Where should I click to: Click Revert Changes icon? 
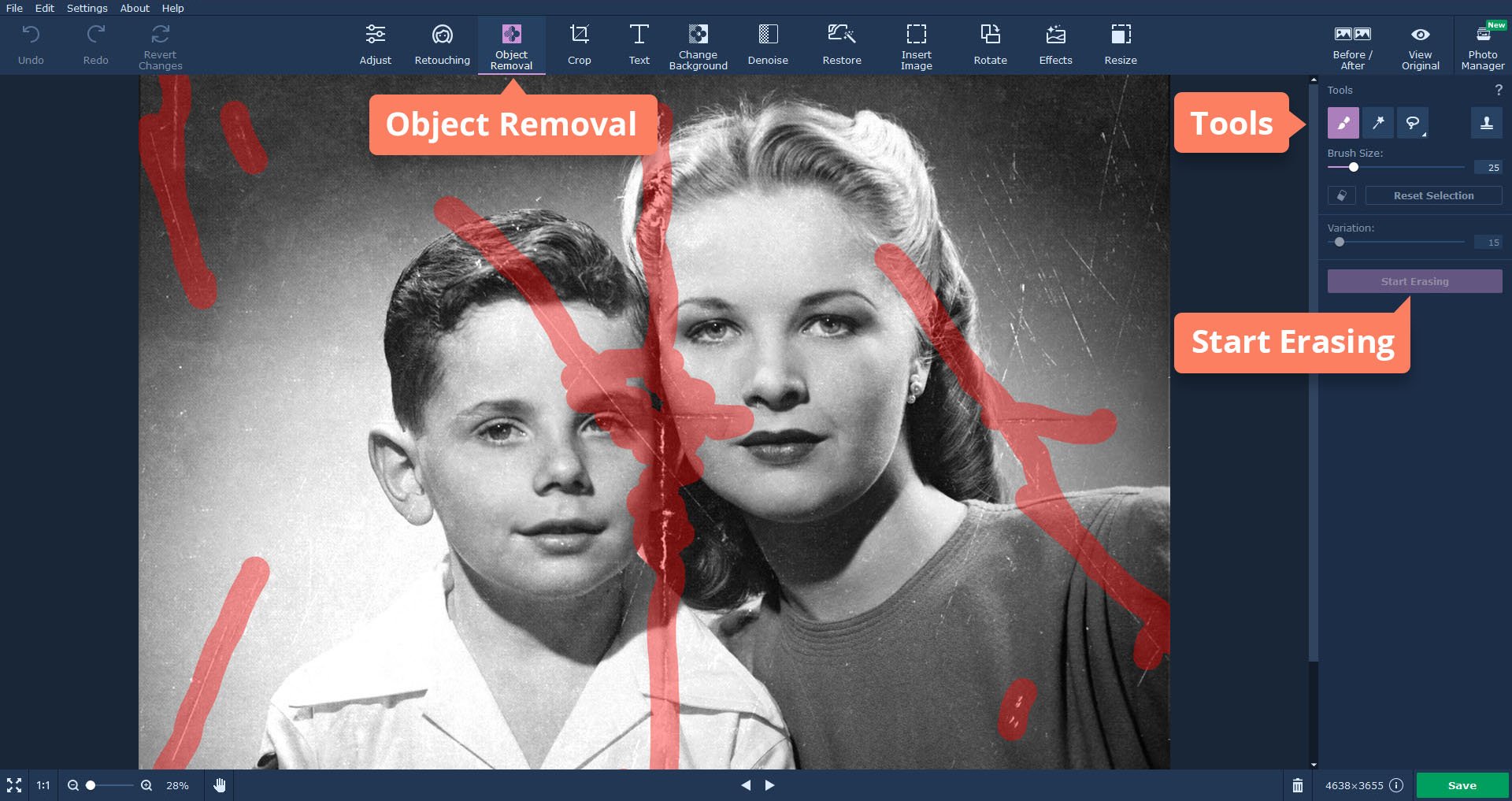161,34
